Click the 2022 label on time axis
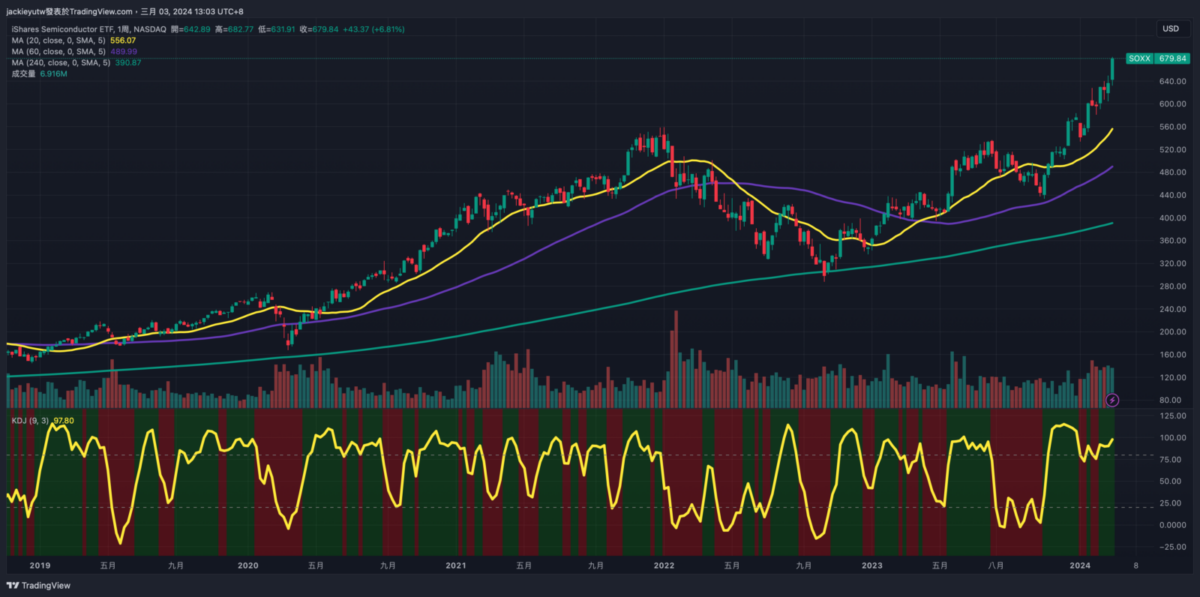 tap(664, 565)
